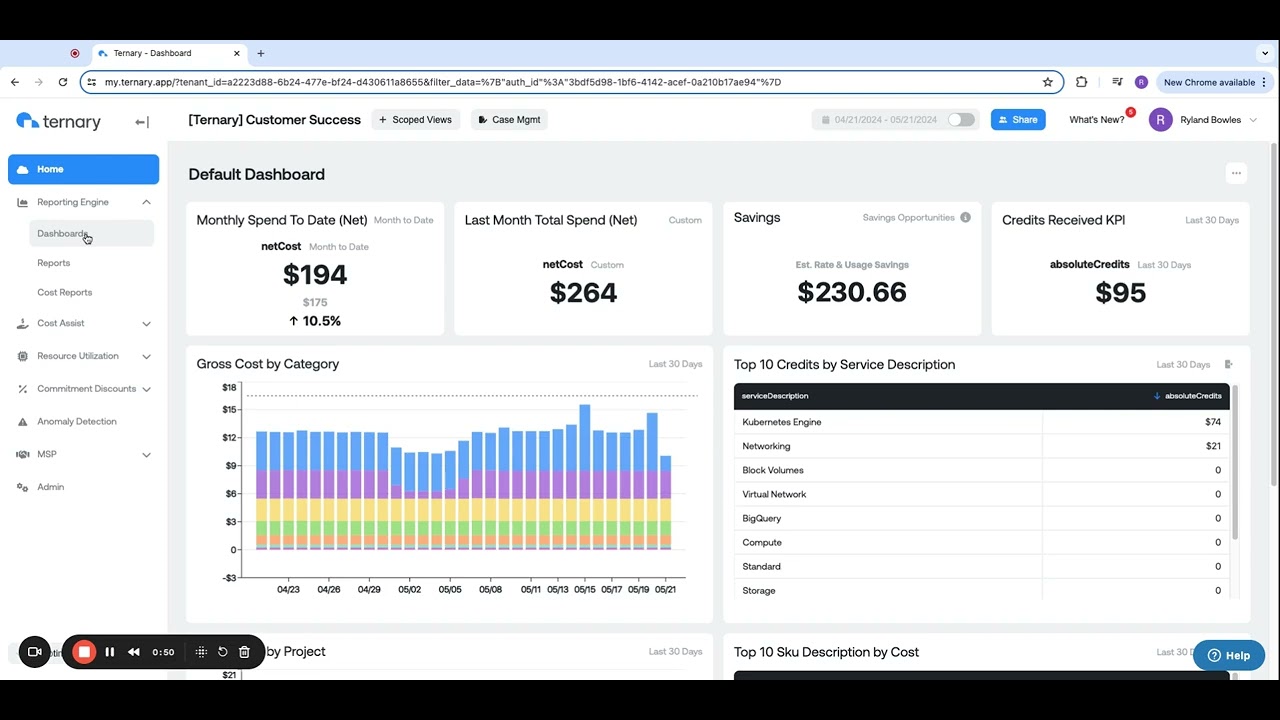Bookmark this page with the star icon
Viewport: 1280px width, 720px height.
click(1048, 82)
